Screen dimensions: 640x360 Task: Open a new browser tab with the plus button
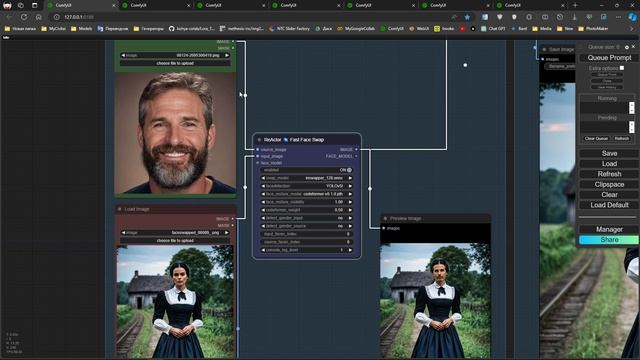(x=575, y=5)
